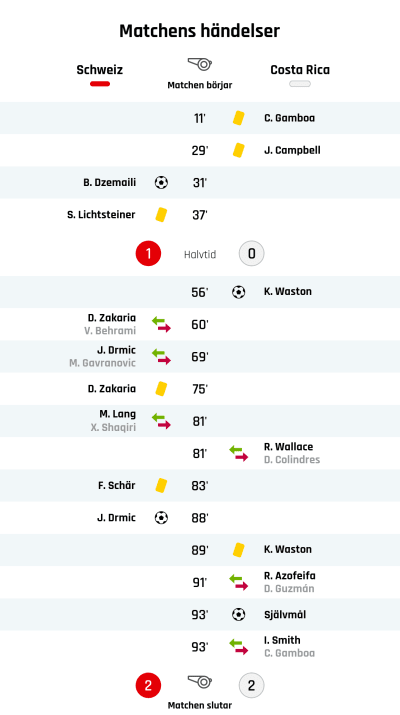400x715 pixels.
Task: Click the whistle icon above Matchen börjar
Action: click(x=200, y=64)
